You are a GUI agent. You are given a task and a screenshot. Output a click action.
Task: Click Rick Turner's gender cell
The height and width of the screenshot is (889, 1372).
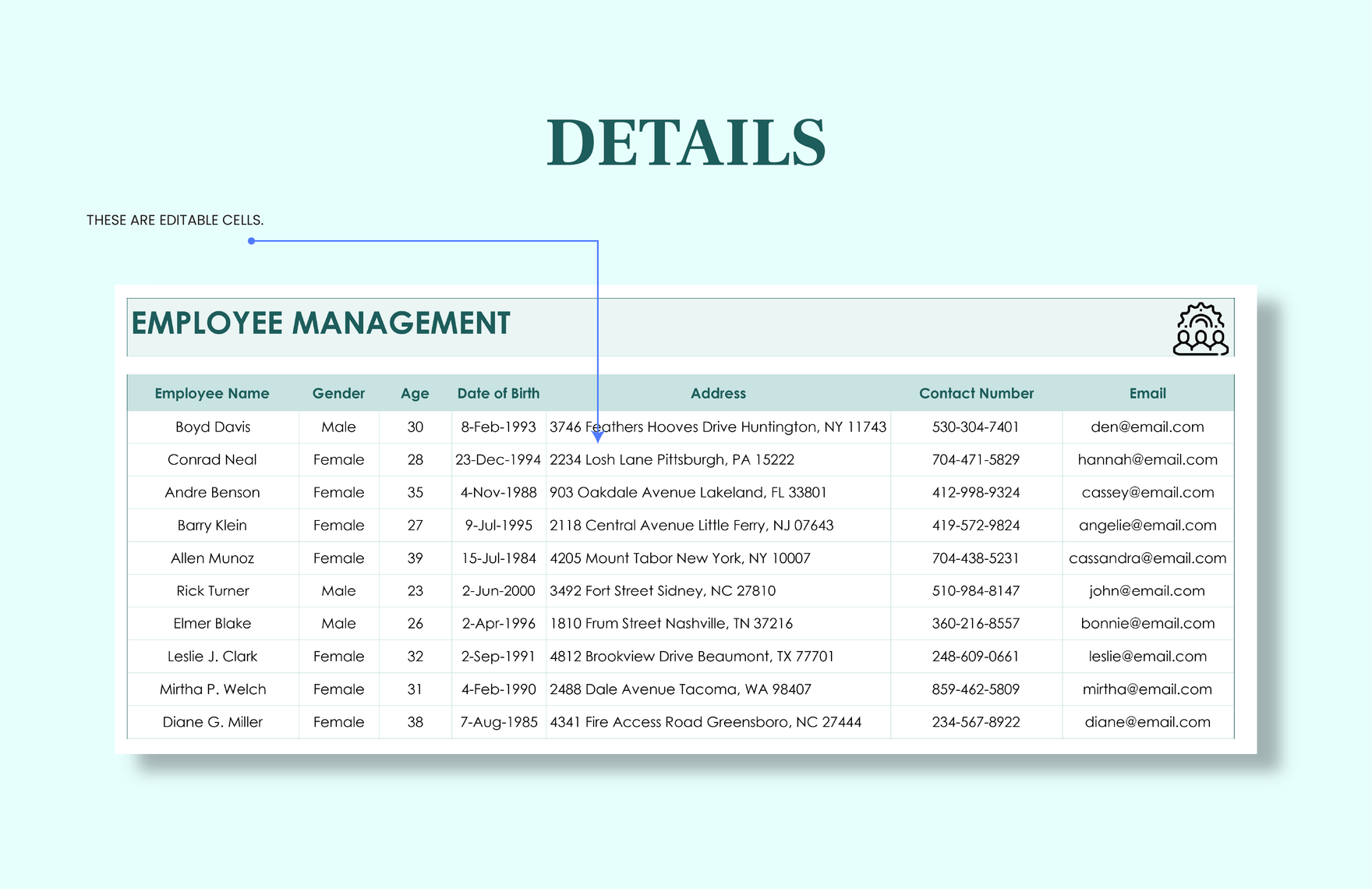pos(339,591)
